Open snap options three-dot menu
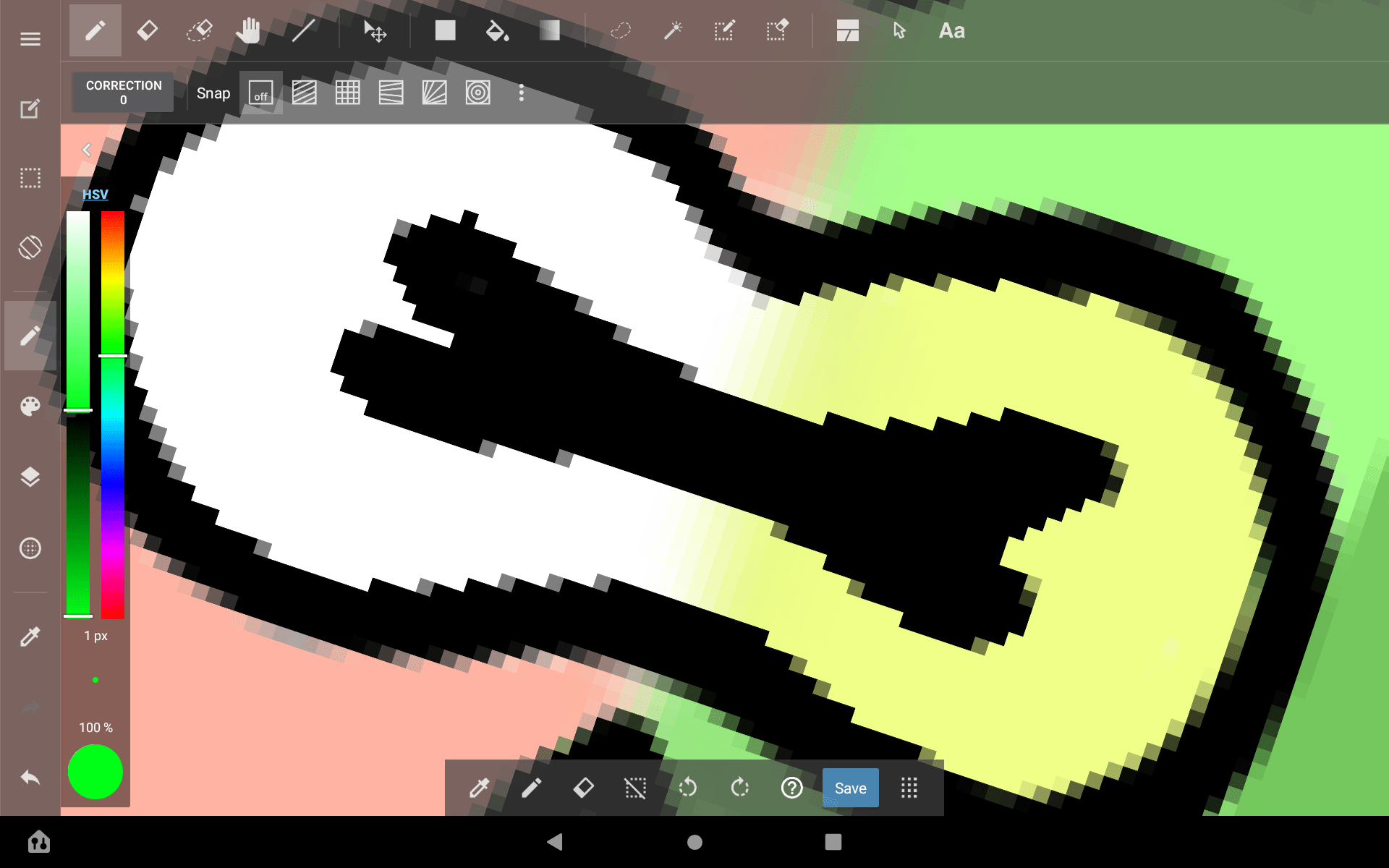 click(521, 93)
